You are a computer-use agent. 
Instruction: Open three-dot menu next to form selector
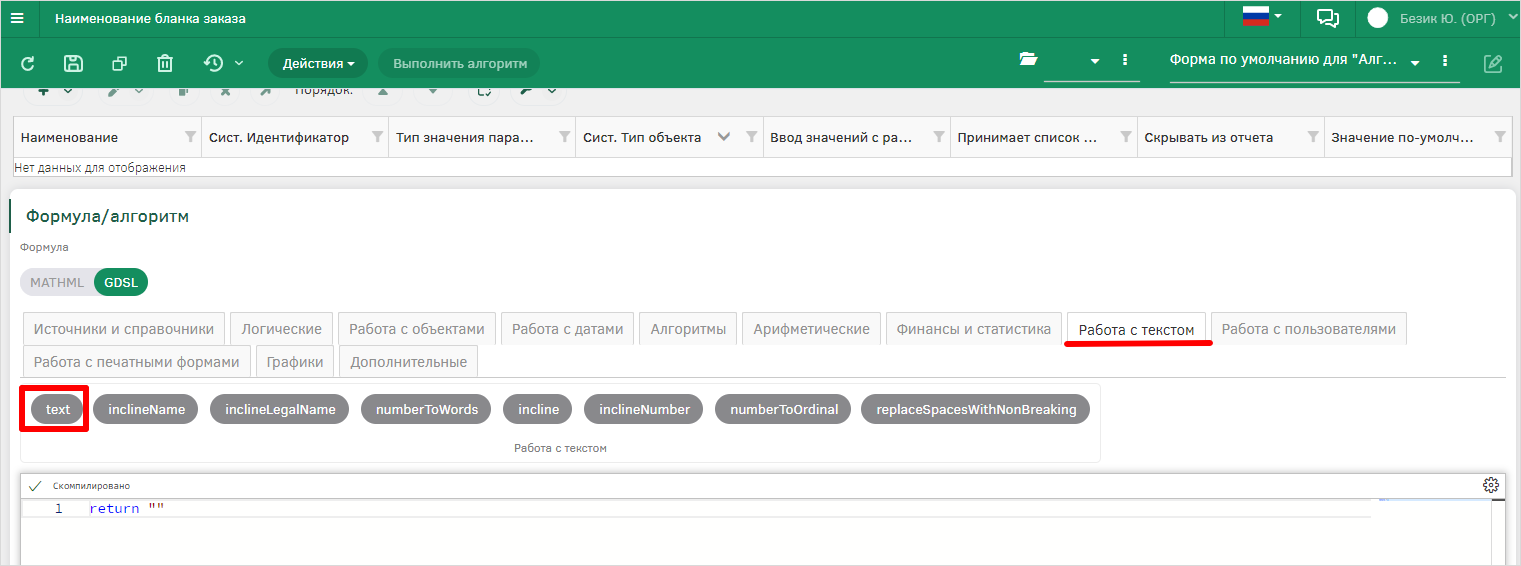[x=1445, y=61]
